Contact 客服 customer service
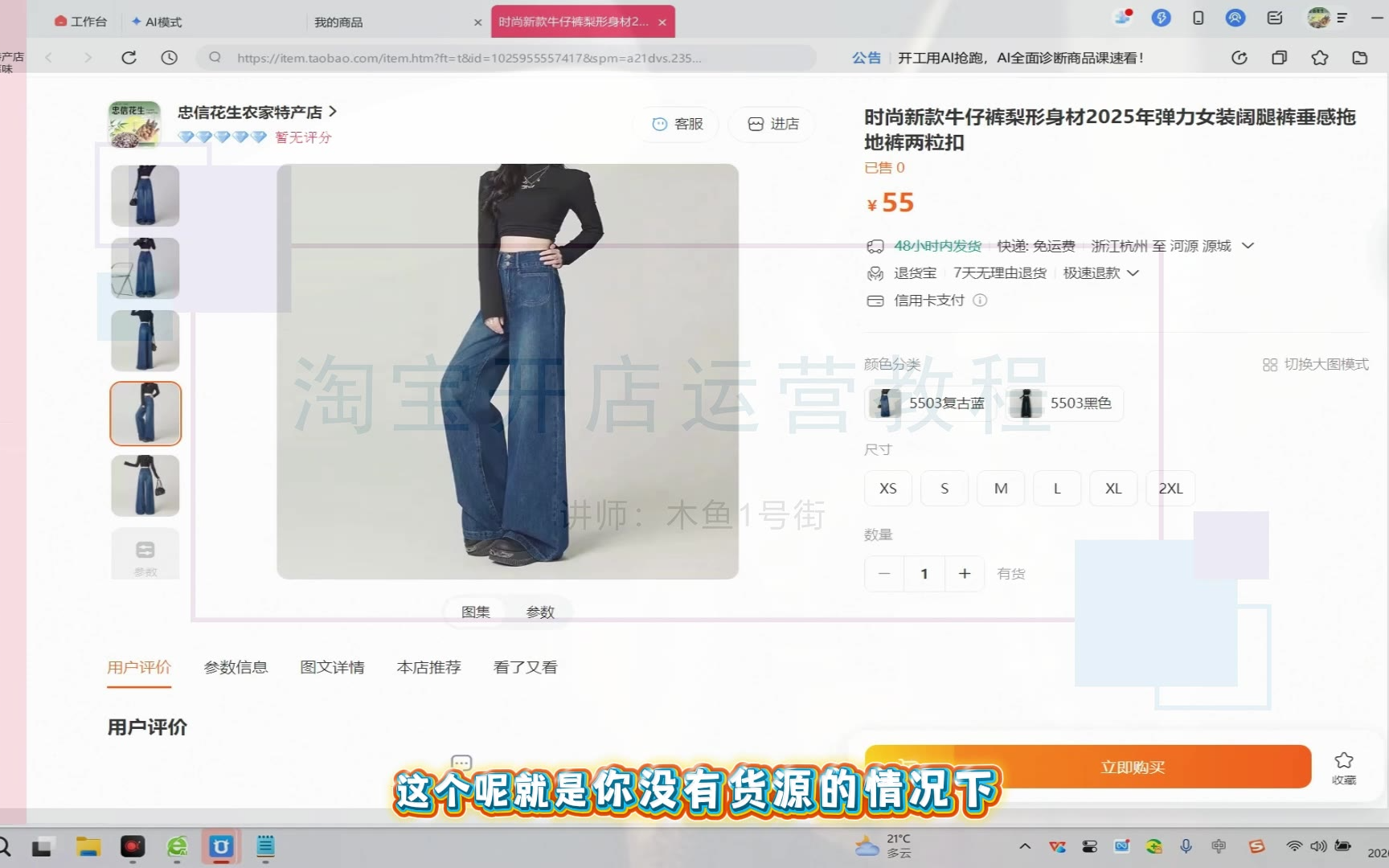Image resolution: width=1389 pixels, height=868 pixels. pyautogui.click(x=678, y=124)
